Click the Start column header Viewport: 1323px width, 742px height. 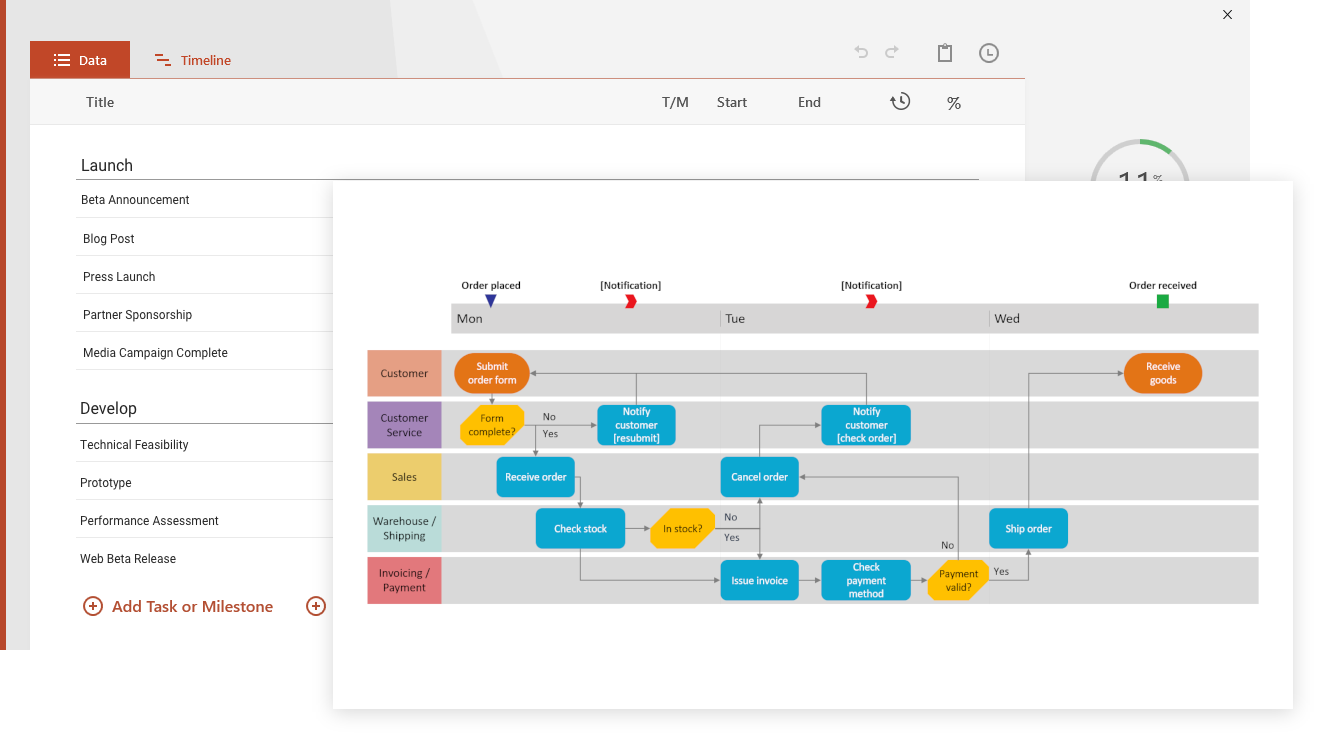[x=731, y=102]
